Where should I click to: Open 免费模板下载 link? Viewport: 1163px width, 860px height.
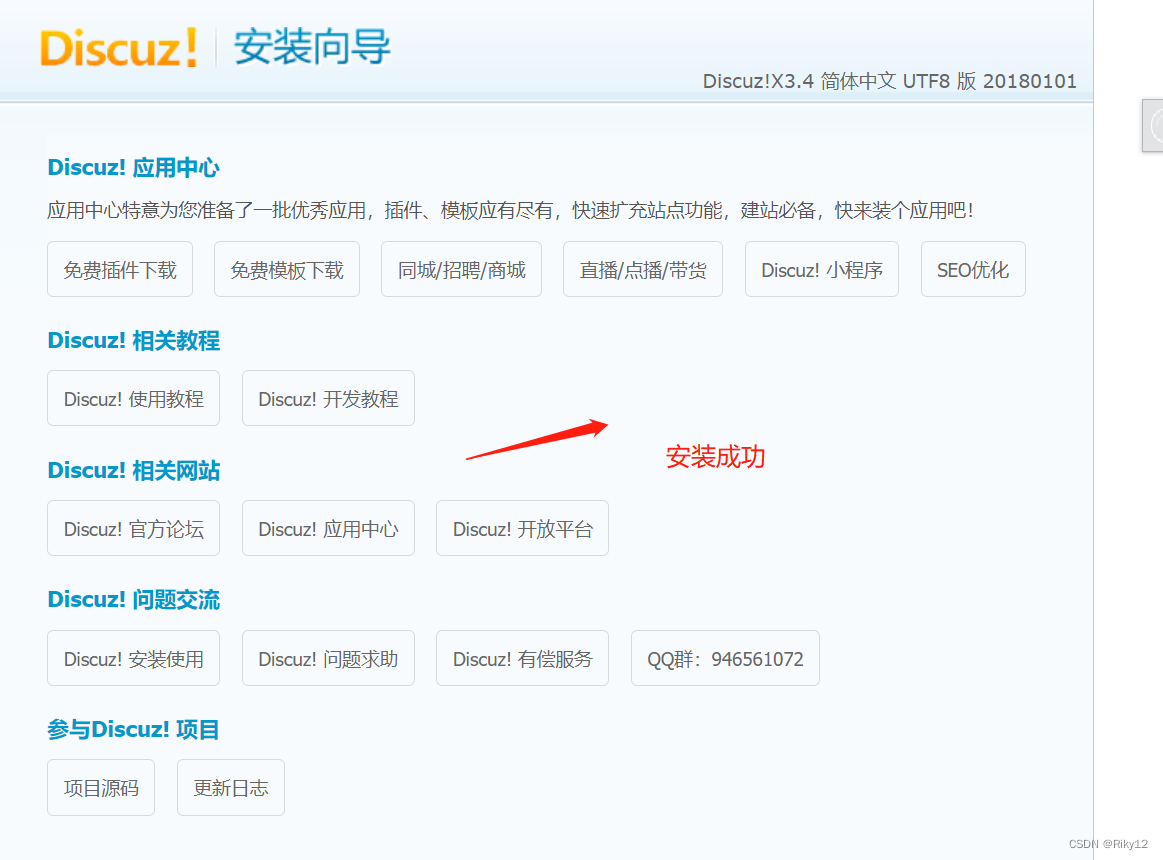pyautogui.click(x=287, y=269)
